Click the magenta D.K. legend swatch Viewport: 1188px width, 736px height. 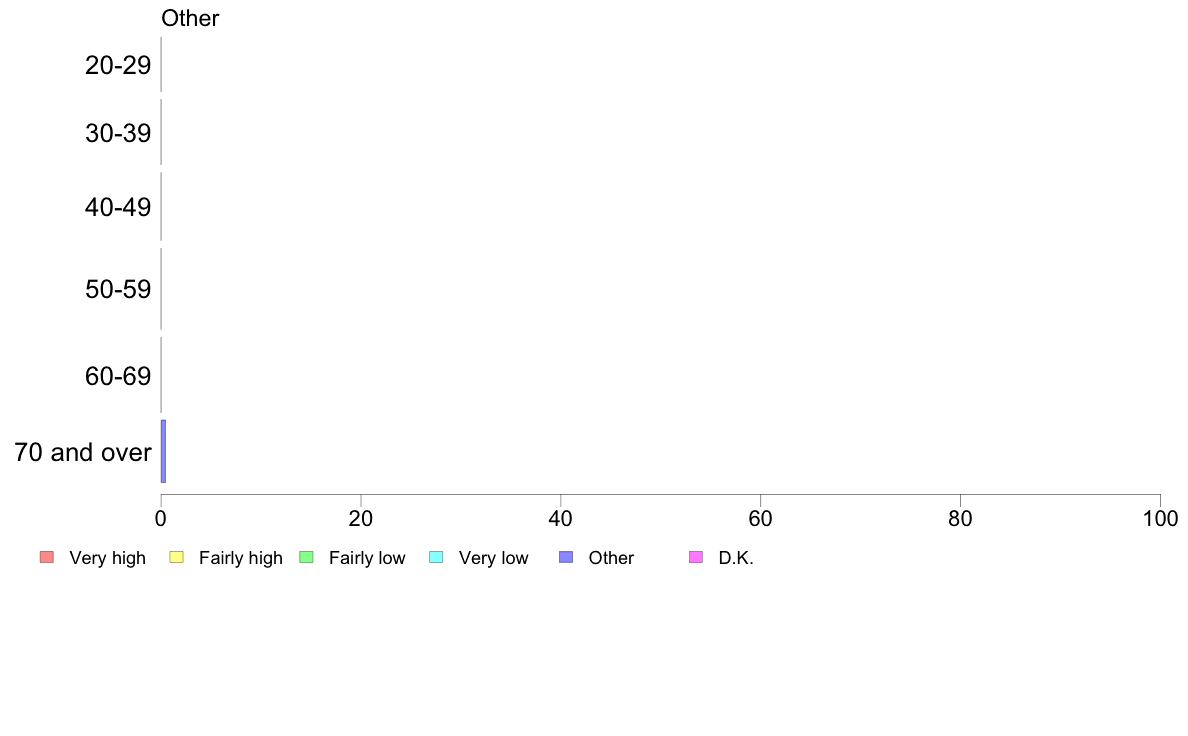point(696,557)
